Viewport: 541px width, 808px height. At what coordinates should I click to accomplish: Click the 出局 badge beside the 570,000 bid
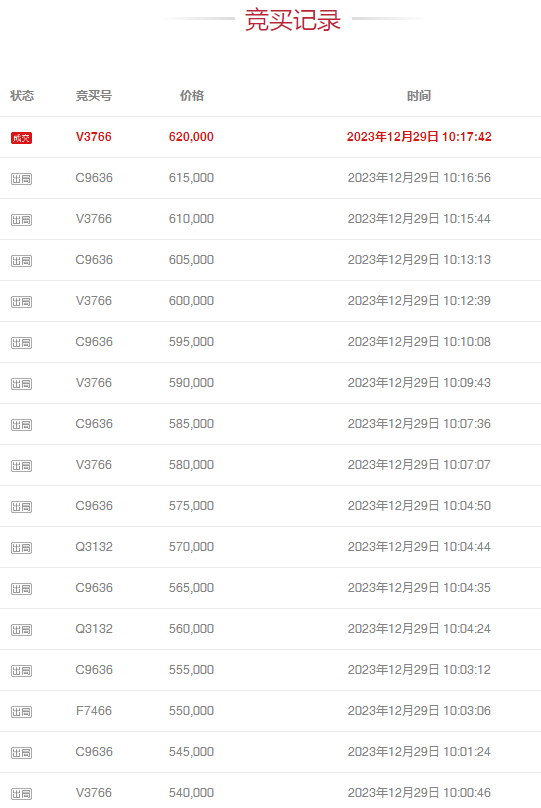(x=21, y=548)
